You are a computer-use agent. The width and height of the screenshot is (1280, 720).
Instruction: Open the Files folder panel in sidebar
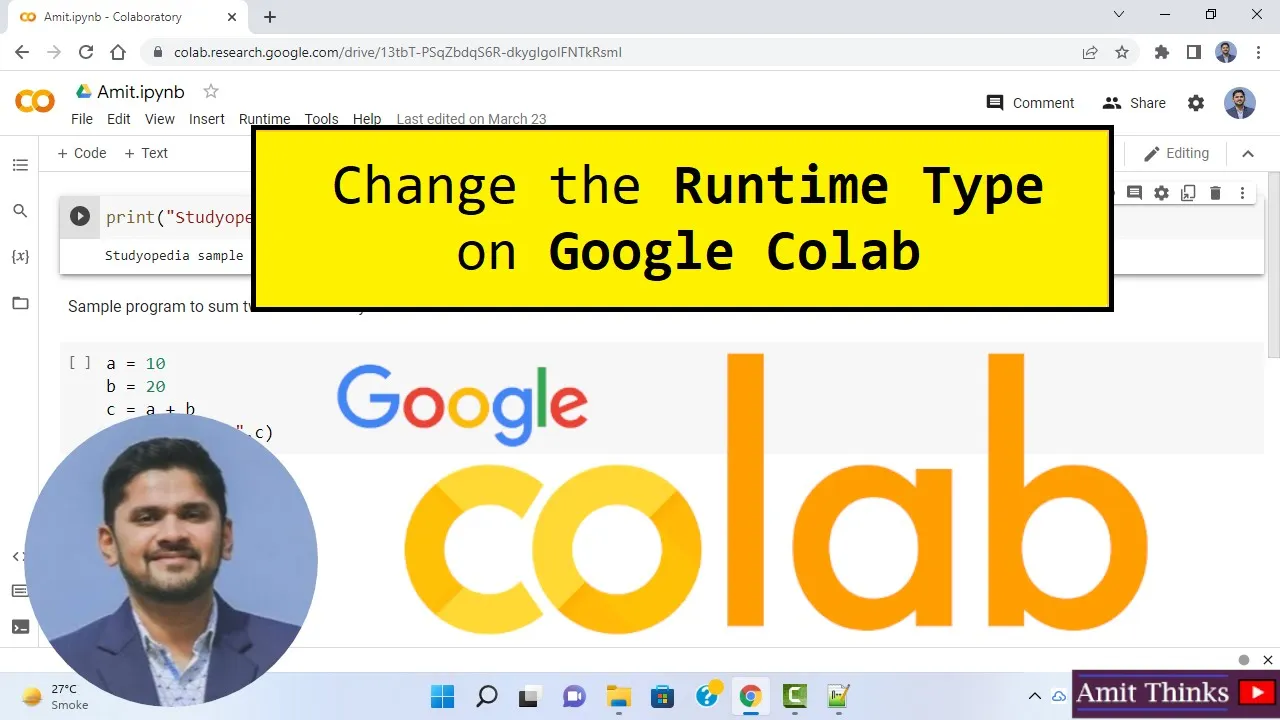click(x=20, y=303)
